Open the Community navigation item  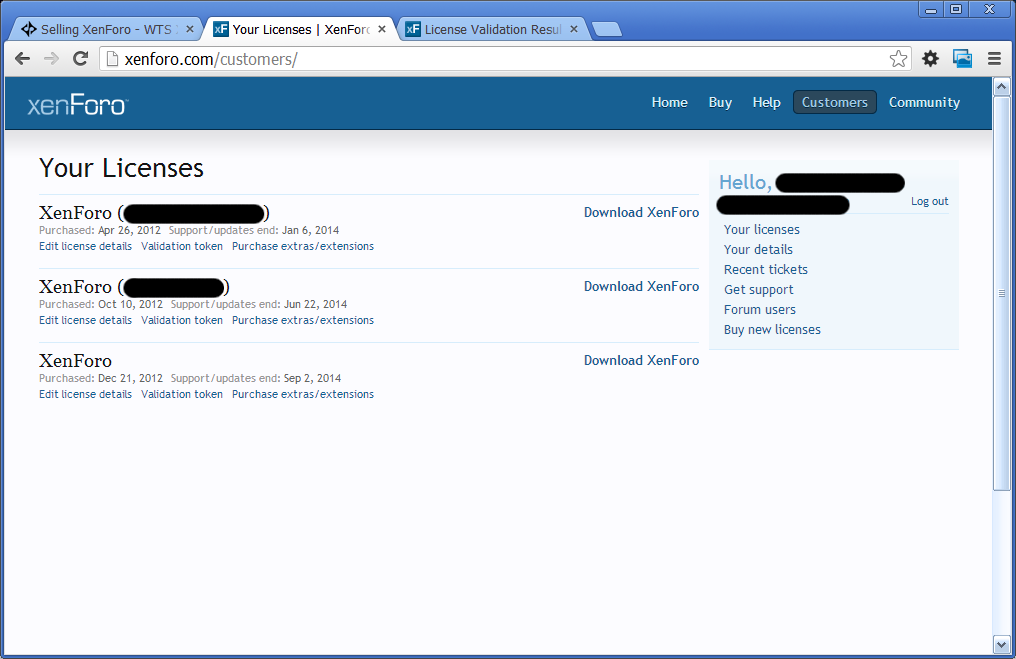(924, 102)
